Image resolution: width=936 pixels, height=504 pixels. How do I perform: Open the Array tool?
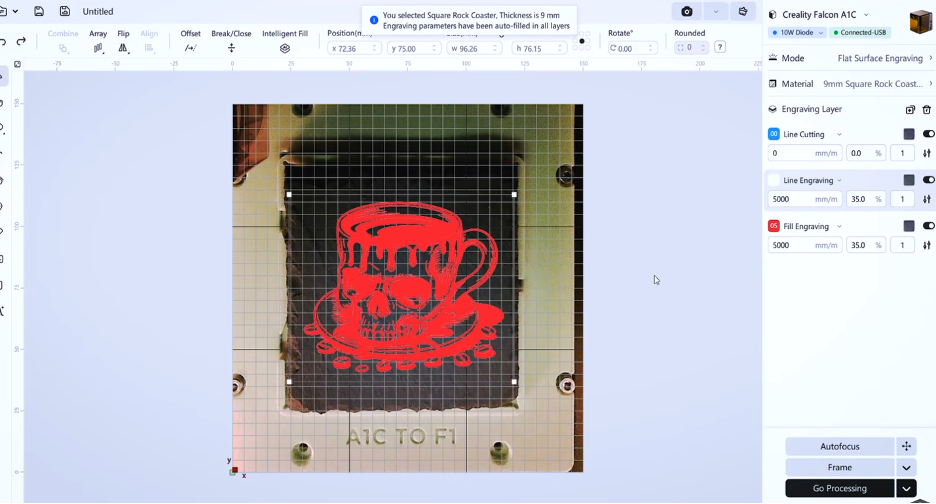click(x=98, y=41)
